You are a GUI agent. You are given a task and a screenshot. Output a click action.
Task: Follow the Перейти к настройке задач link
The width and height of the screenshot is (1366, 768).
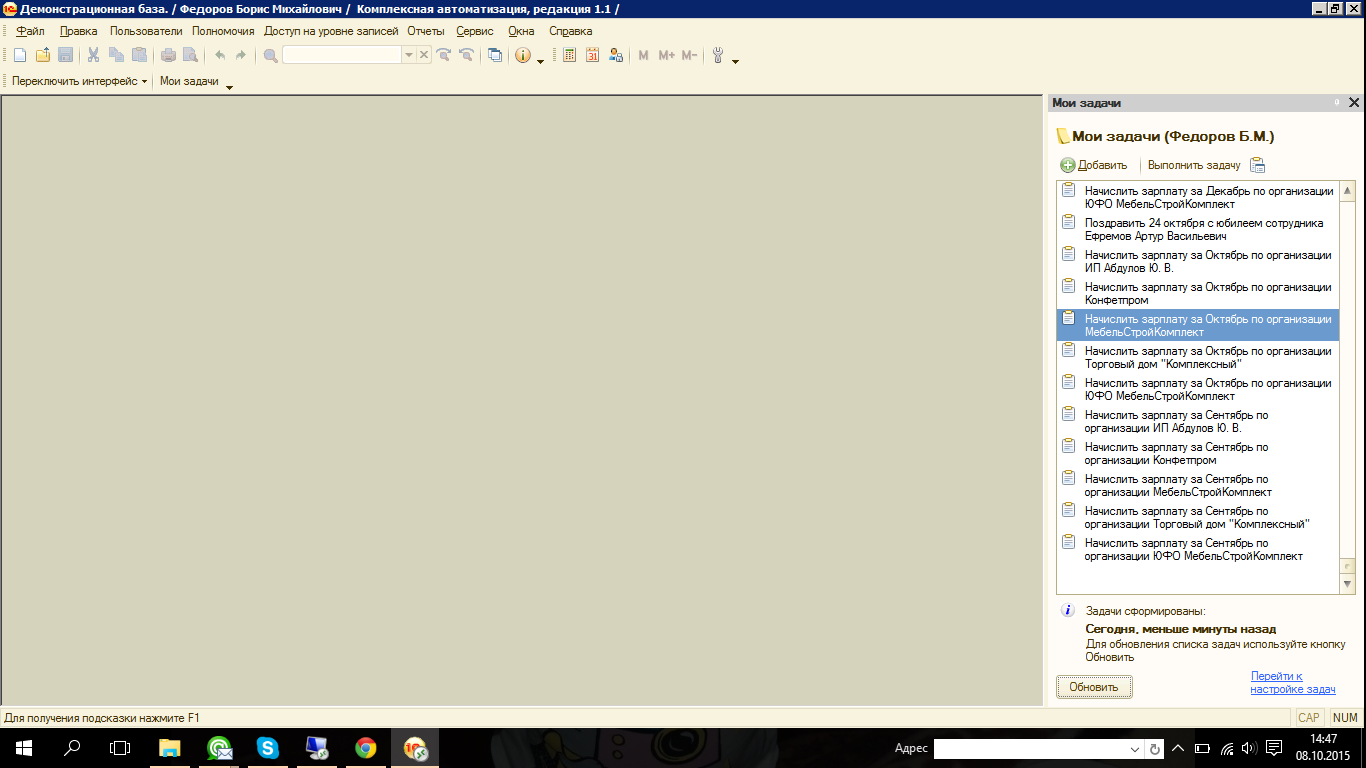[x=1292, y=683]
